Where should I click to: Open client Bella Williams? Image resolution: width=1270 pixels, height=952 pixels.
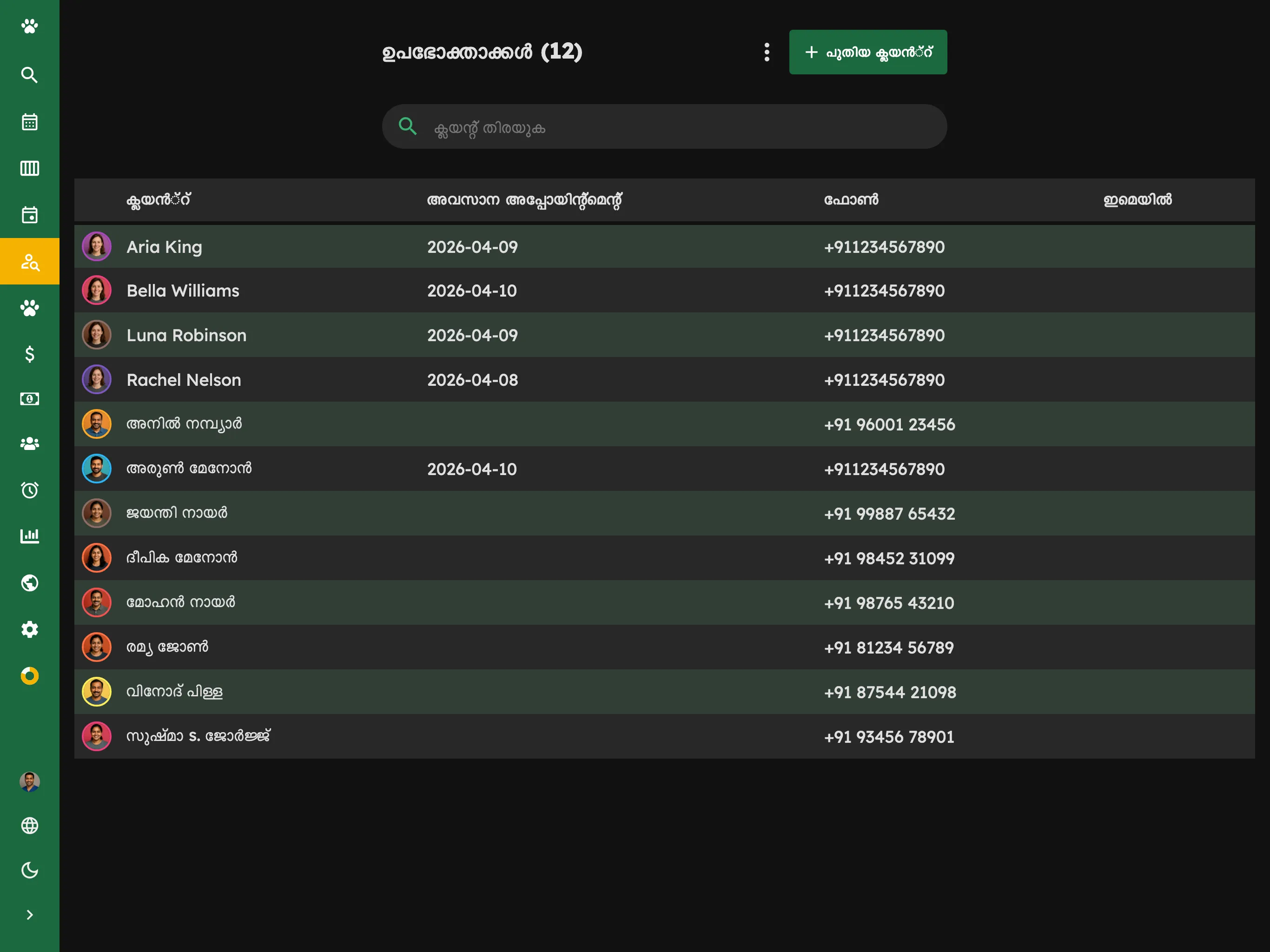pyautogui.click(x=664, y=291)
